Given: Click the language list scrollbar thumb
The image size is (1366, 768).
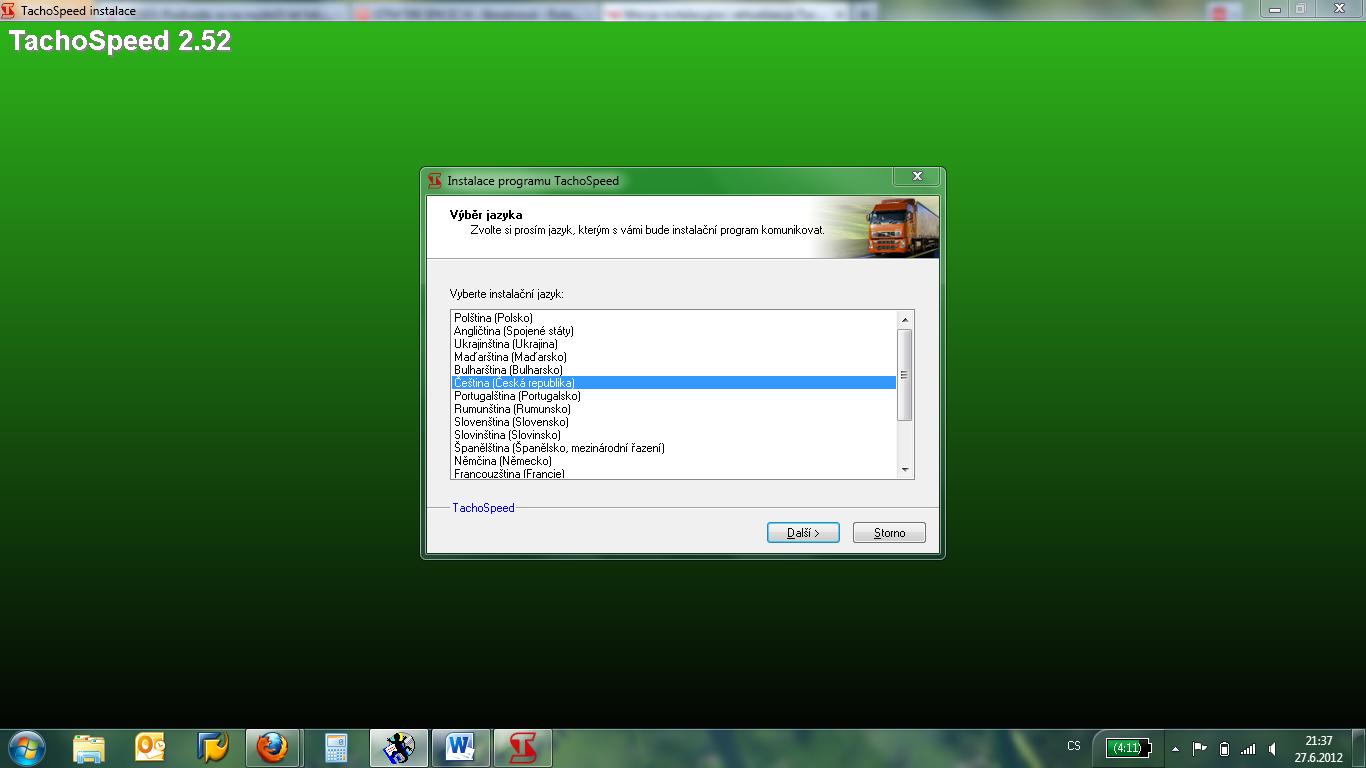Looking at the screenshot, I should 905,375.
